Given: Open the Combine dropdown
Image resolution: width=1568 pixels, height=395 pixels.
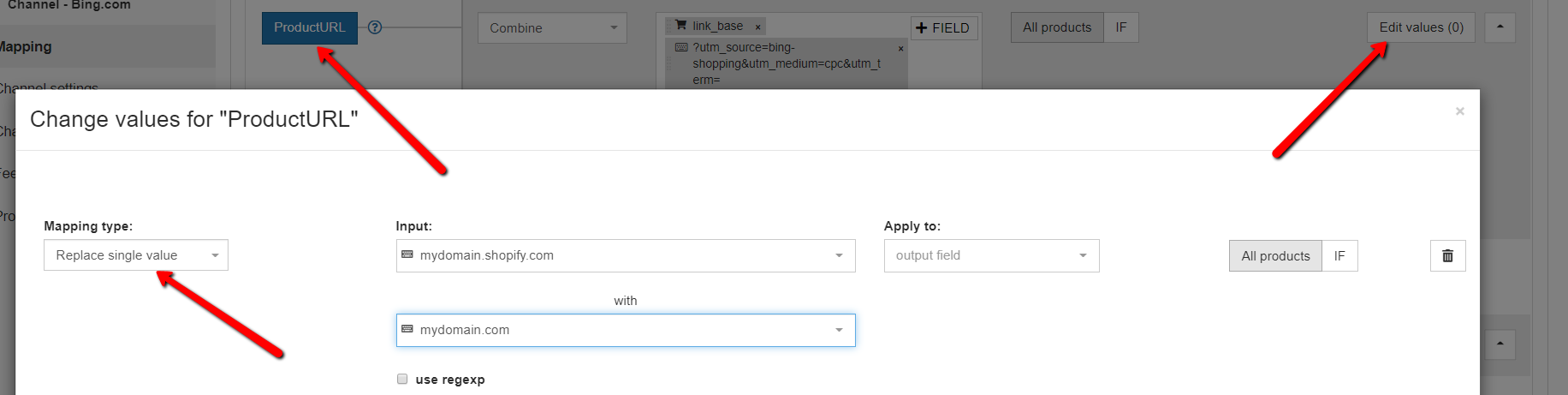Looking at the screenshot, I should tap(552, 27).
